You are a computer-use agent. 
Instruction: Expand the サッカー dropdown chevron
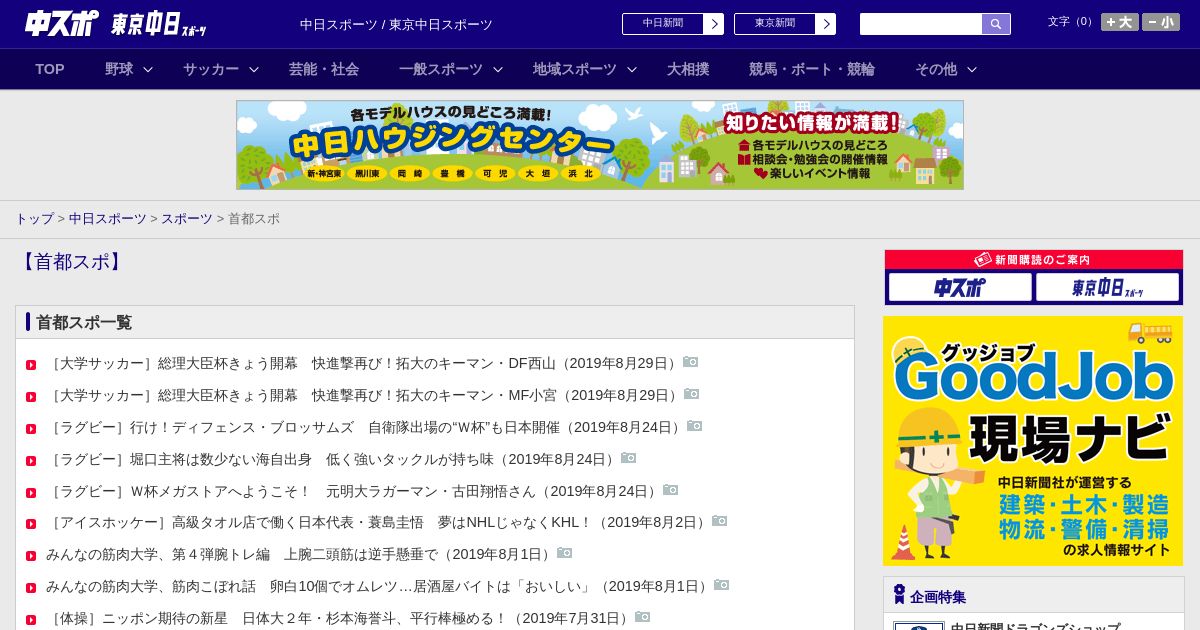tap(254, 70)
